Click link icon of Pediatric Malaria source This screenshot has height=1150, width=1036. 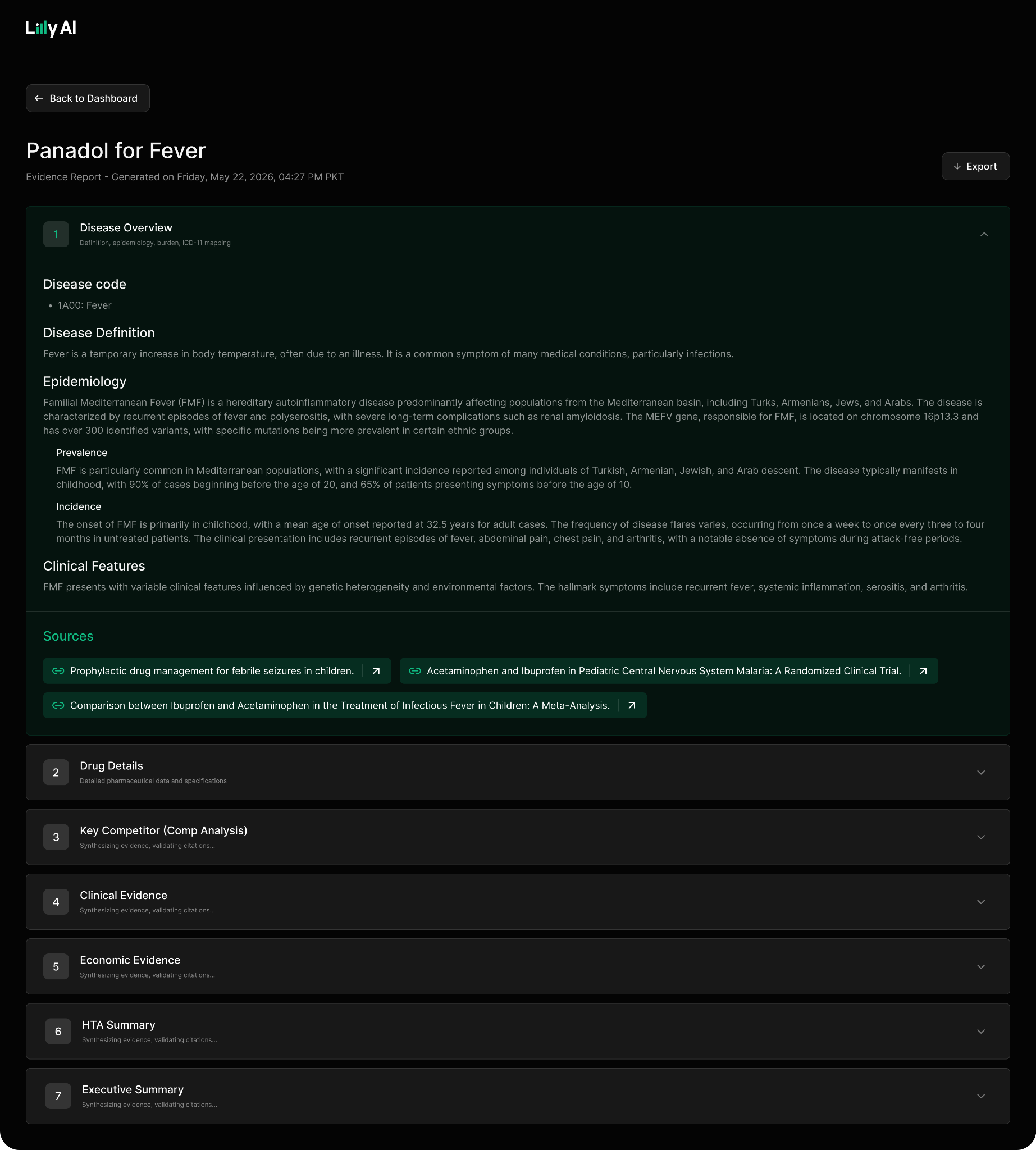[415, 671]
